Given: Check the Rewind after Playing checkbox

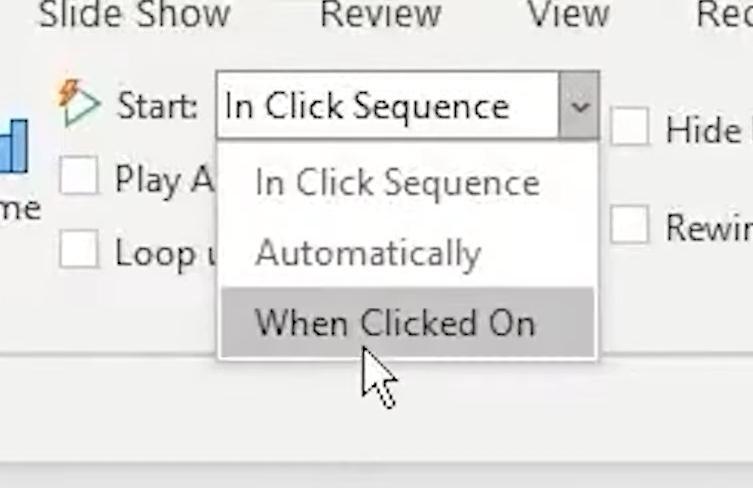Looking at the screenshot, I should pos(630,225).
